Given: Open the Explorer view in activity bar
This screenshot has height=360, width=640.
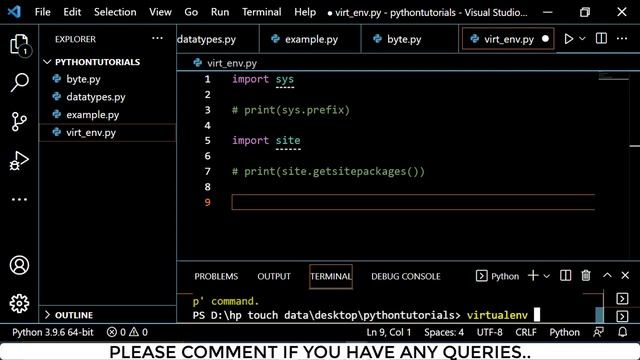Looking at the screenshot, I should click(x=19, y=44).
